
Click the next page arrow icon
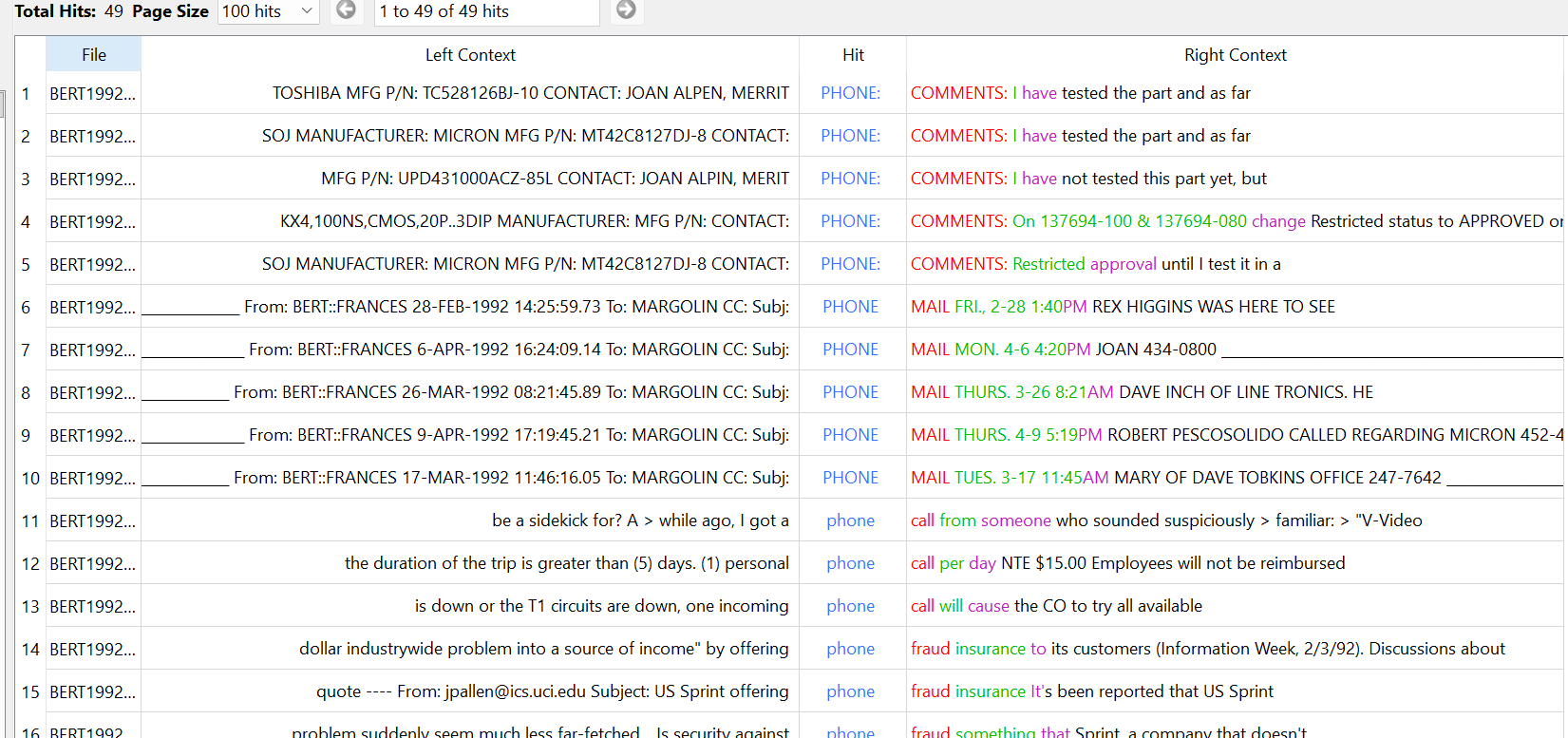pyautogui.click(x=626, y=10)
